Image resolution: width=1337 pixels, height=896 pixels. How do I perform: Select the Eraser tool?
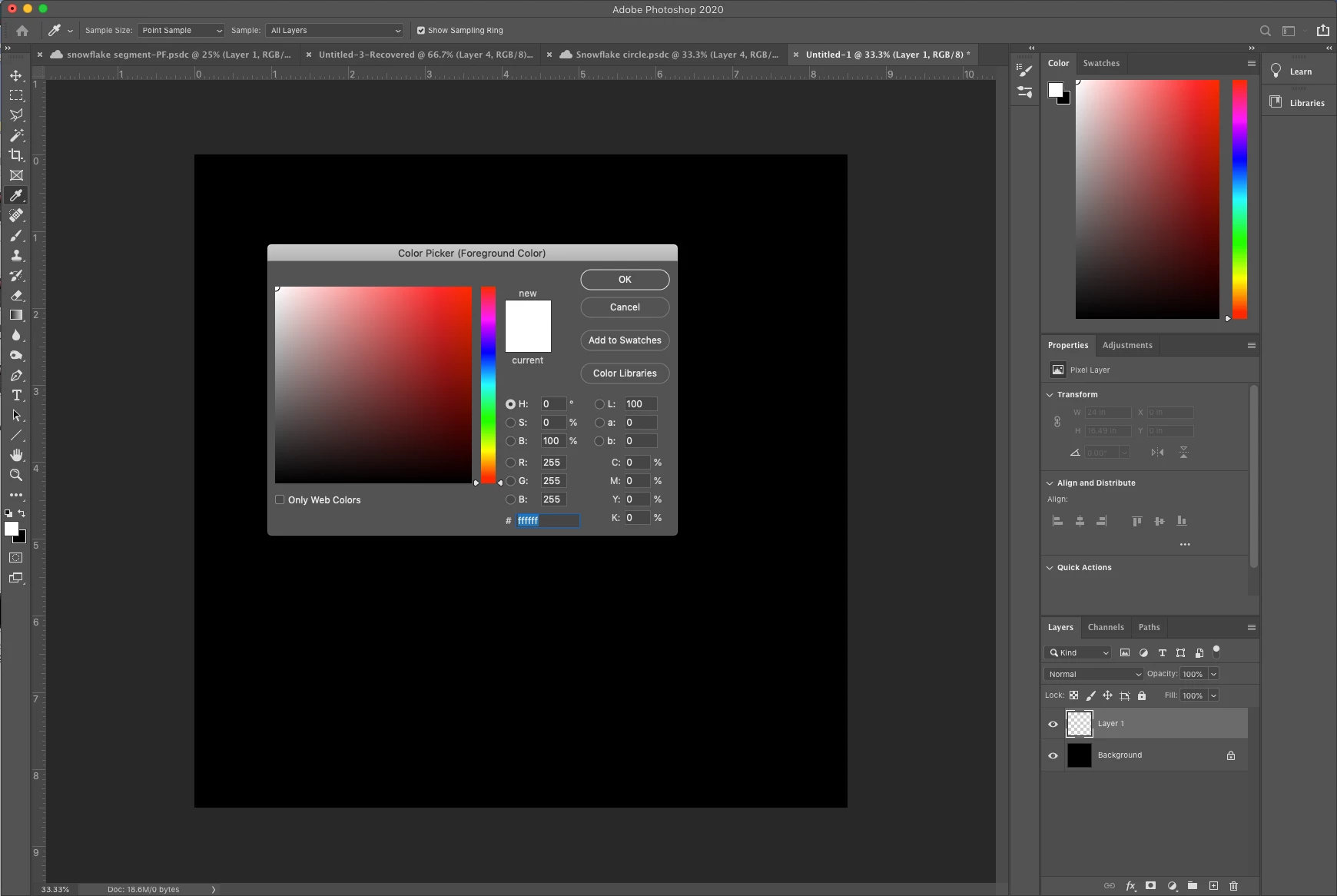click(x=16, y=295)
